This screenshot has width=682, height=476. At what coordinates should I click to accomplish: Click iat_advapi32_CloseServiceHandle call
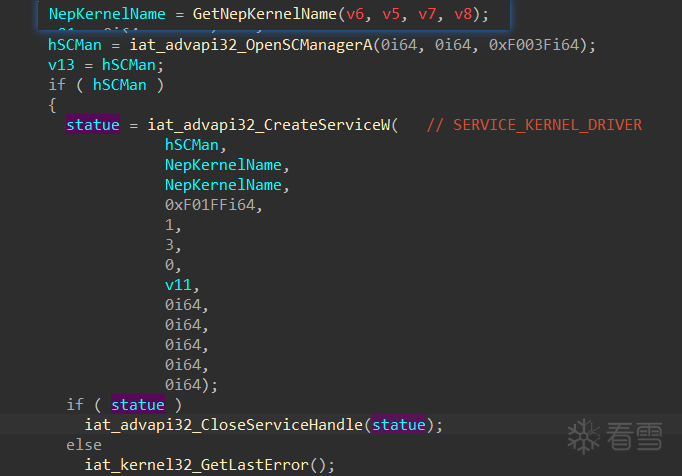[x=224, y=425]
